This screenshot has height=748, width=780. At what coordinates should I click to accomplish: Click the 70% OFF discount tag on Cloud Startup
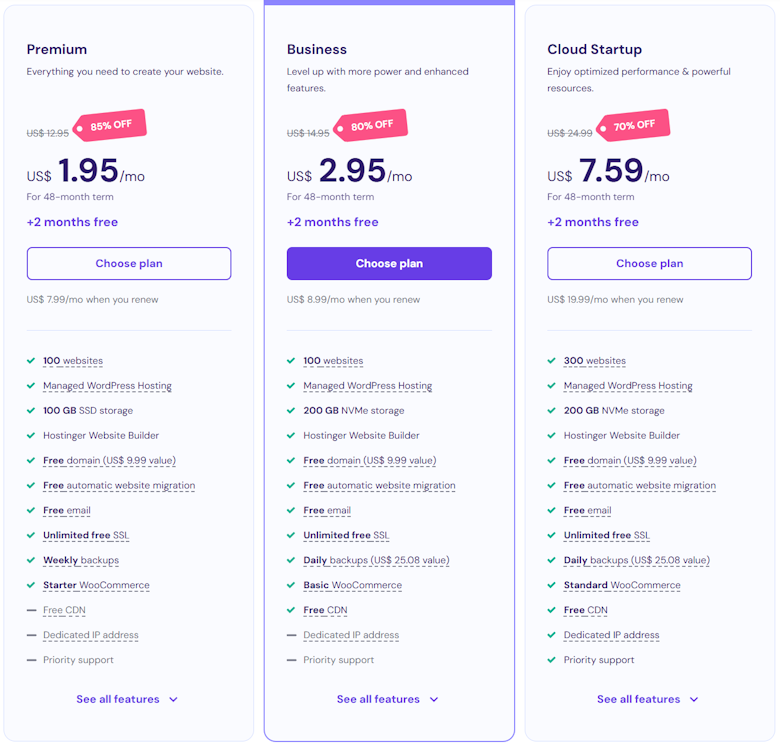coord(636,126)
